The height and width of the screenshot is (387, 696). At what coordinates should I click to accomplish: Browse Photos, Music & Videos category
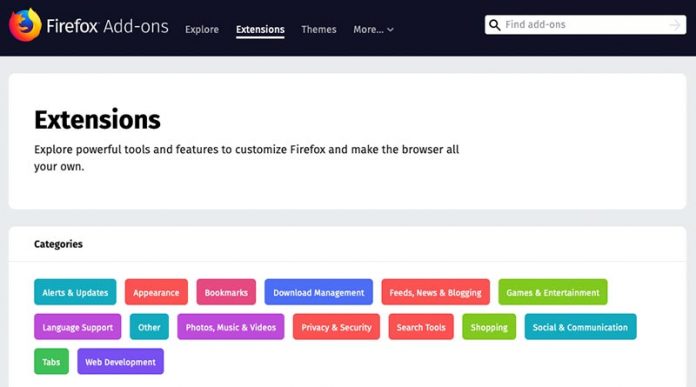pyautogui.click(x=231, y=327)
